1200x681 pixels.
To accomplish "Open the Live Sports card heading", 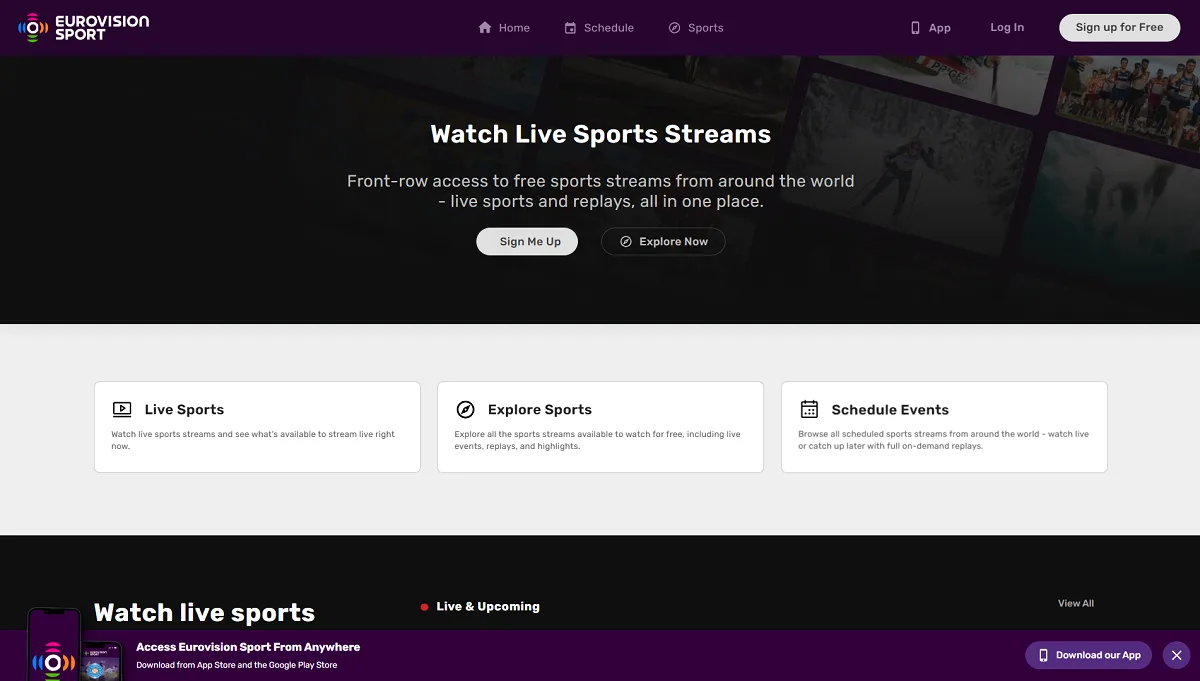I will coord(184,409).
